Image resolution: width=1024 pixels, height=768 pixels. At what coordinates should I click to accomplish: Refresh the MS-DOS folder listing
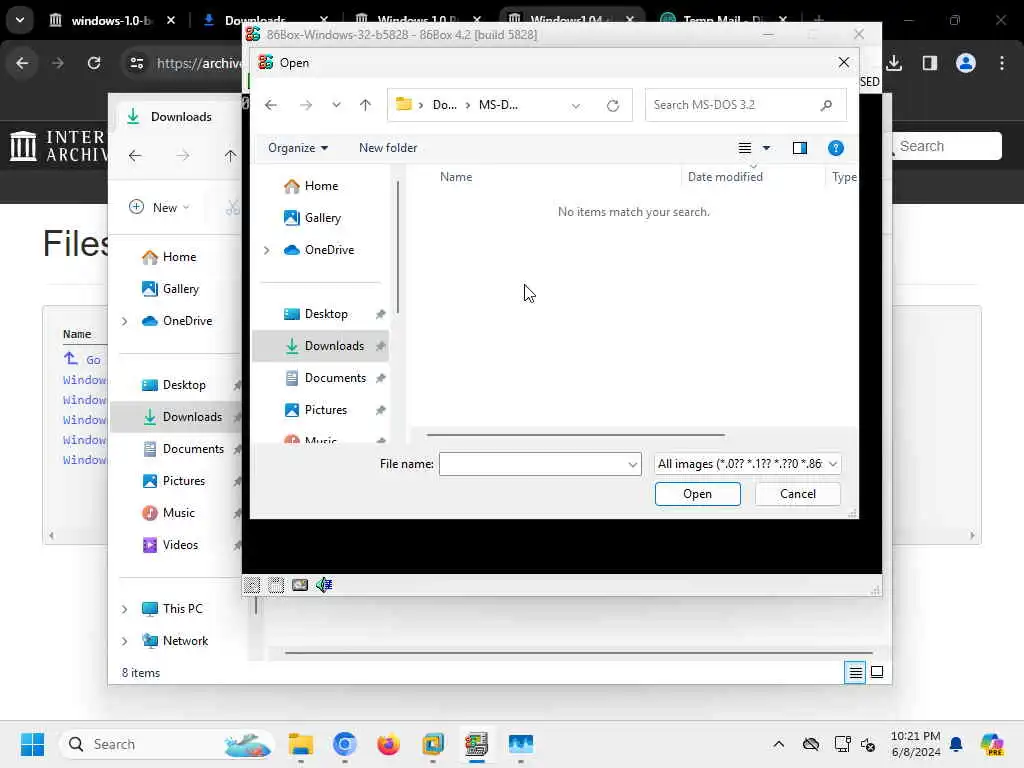[613, 105]
